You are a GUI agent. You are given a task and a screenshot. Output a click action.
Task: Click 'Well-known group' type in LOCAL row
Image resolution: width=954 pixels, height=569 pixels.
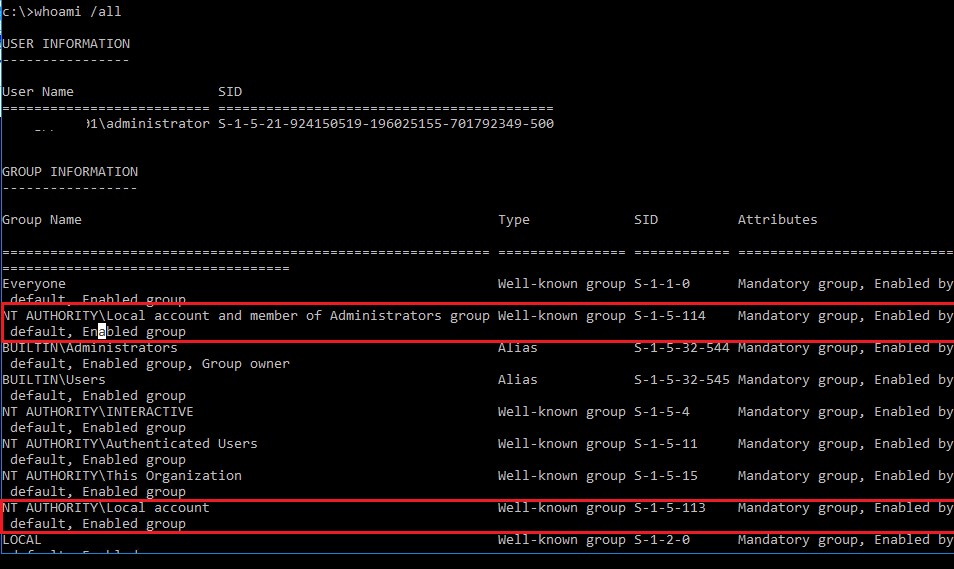click(562, 540)
